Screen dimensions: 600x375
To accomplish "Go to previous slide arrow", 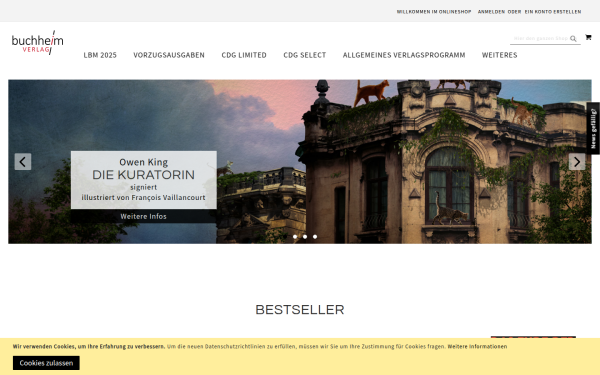I will pyautogui.click(x=23, y=162).
